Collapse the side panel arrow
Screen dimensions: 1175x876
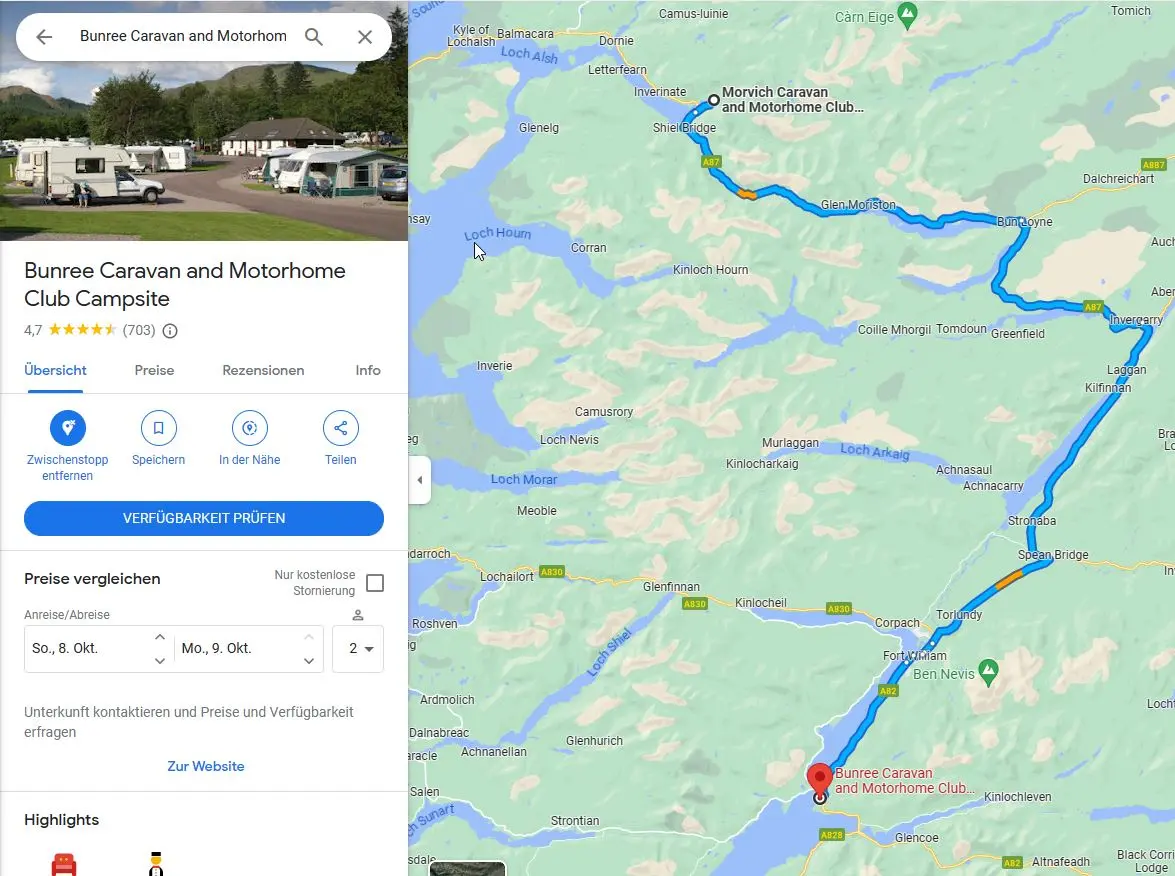point(420,480)
